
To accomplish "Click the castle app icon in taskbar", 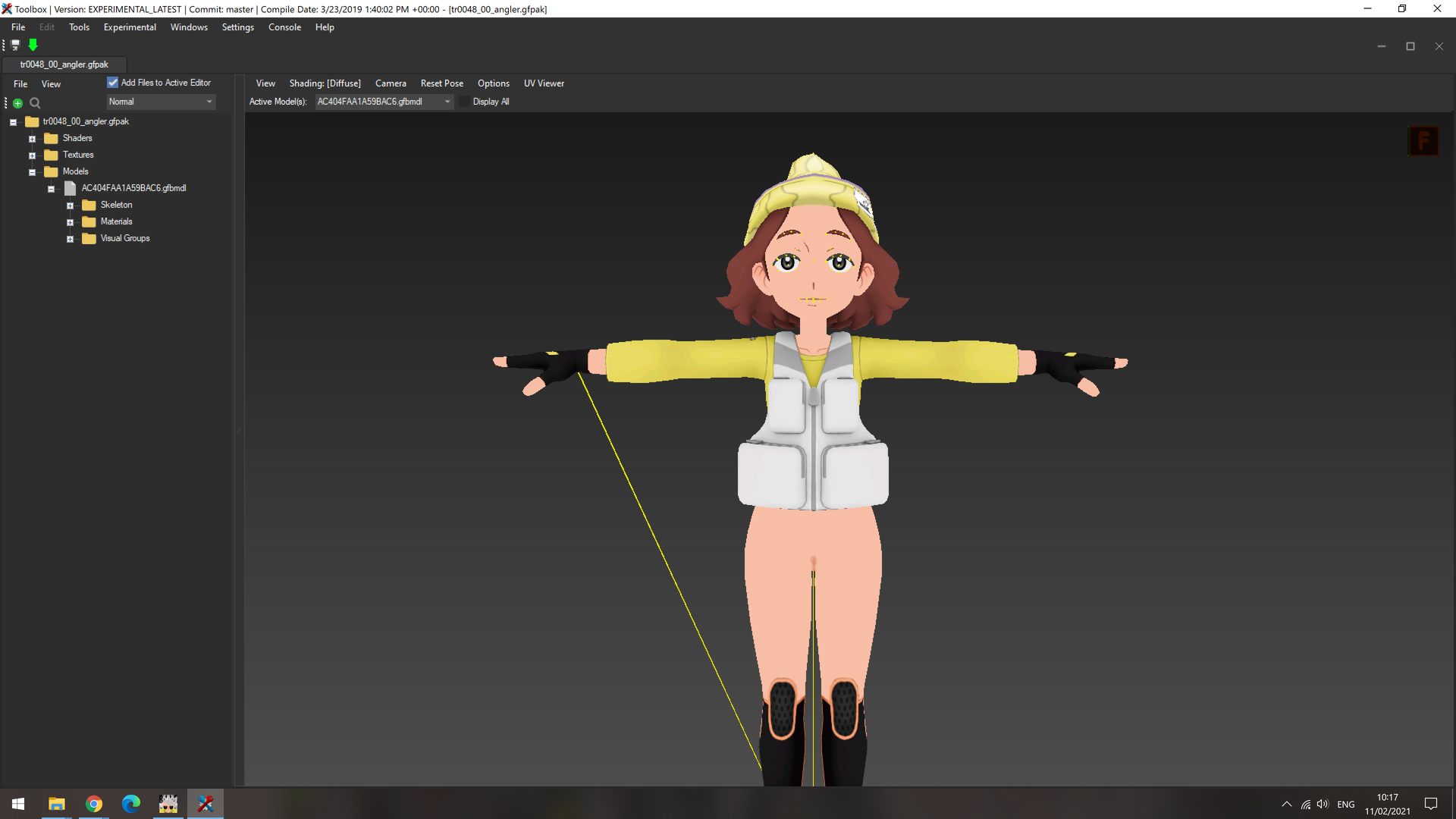I will tap(168, 804).
